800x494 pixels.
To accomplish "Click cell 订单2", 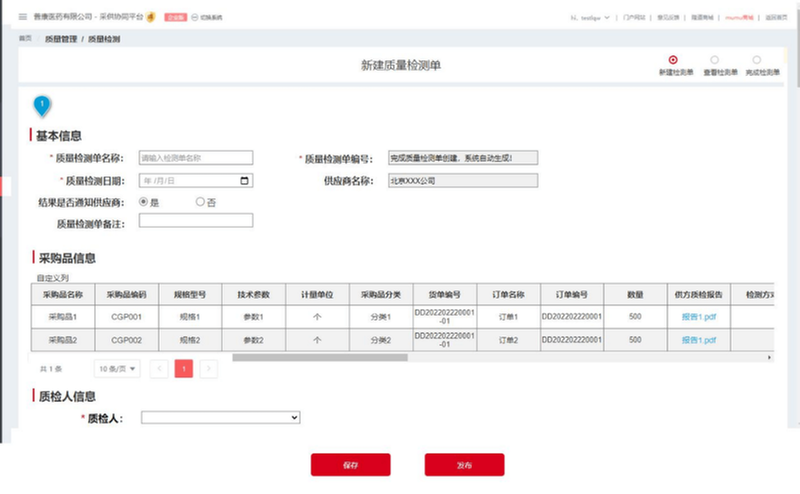I will pyautogui.click(x=508, y=340).
